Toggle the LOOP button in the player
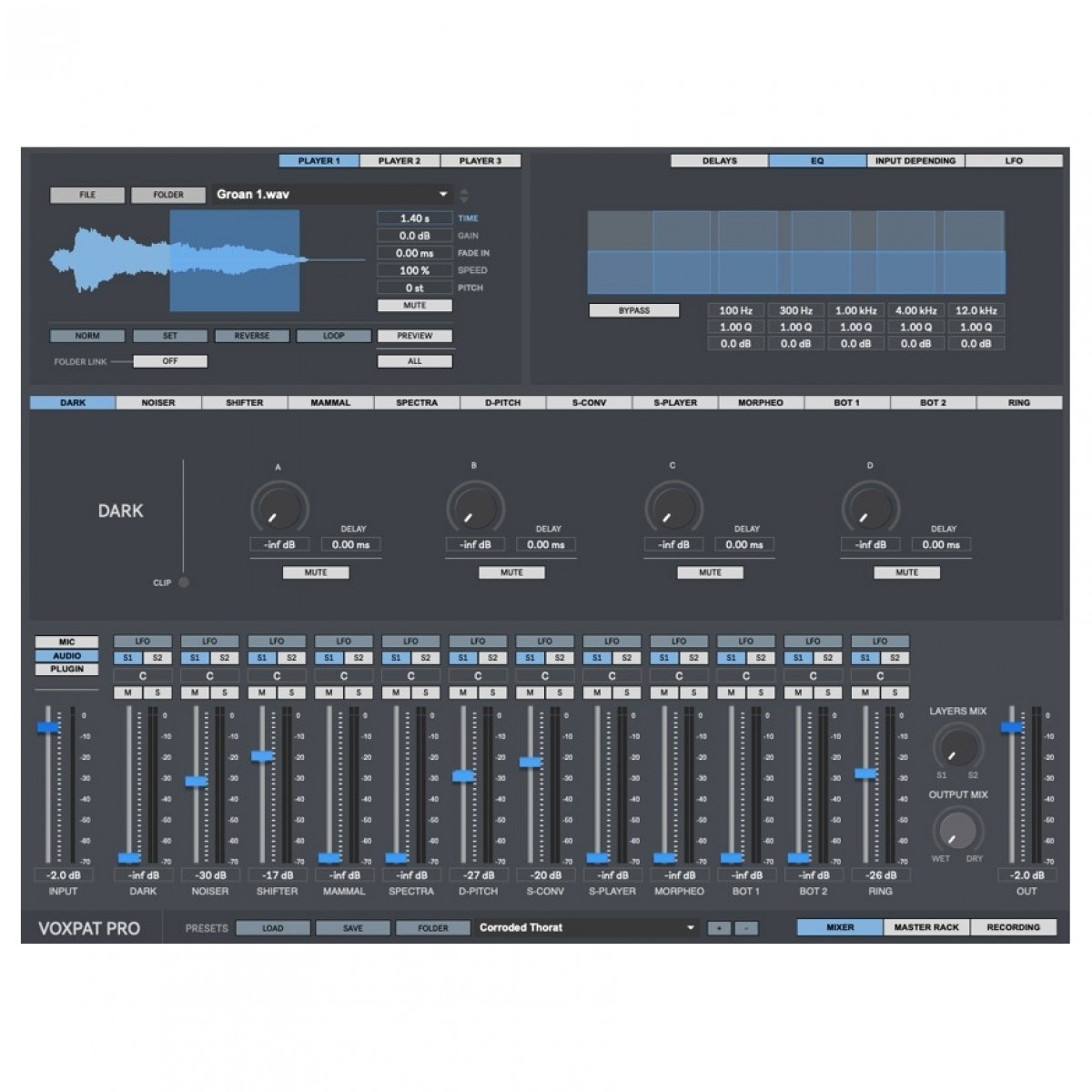Image resolution: width=1092 pixels, height=1092 pixels. point(333,336)
